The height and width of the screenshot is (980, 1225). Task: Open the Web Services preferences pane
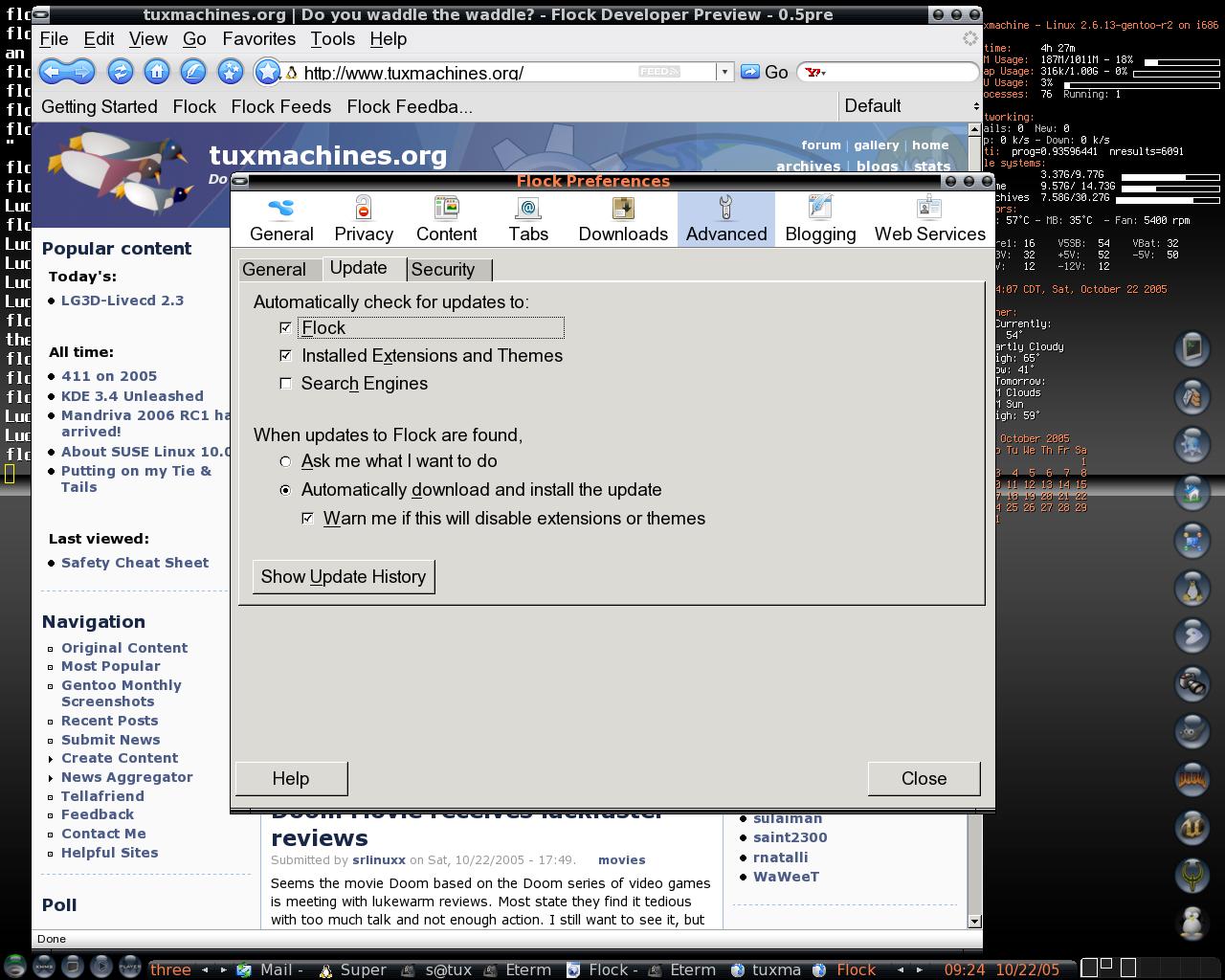(929, 219)
